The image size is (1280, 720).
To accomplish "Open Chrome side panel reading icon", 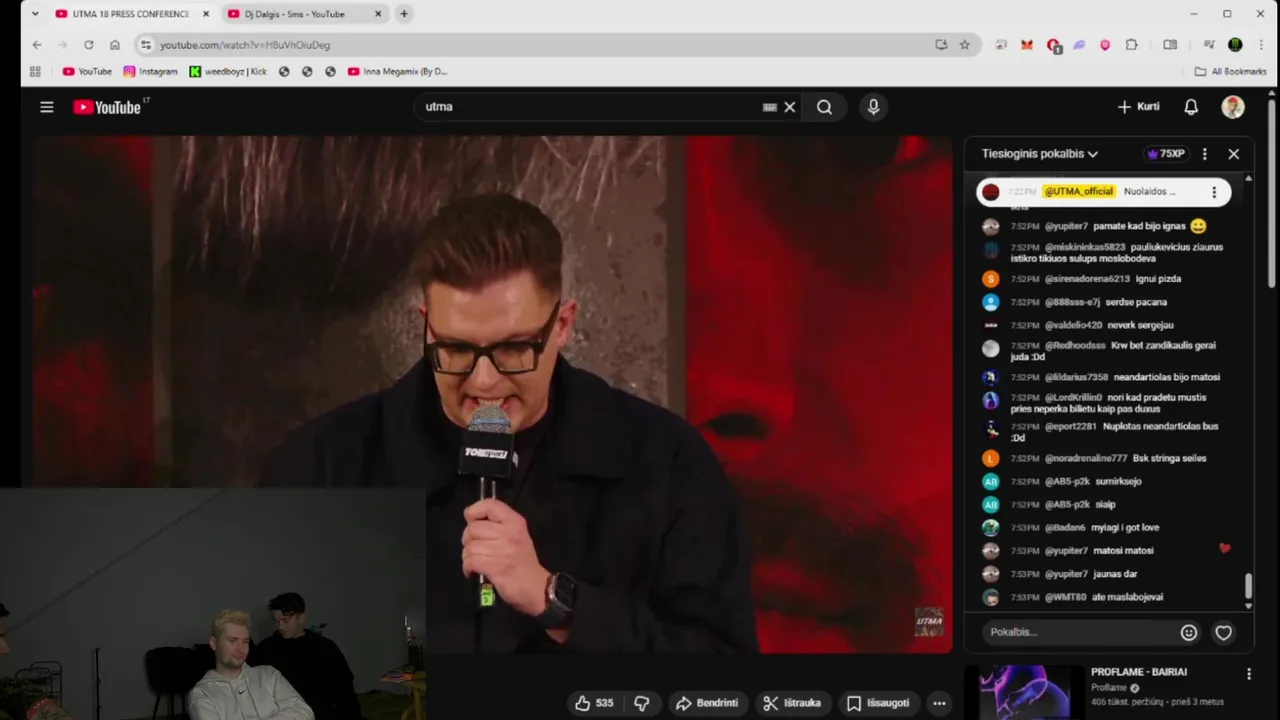I will (1170, 45).
